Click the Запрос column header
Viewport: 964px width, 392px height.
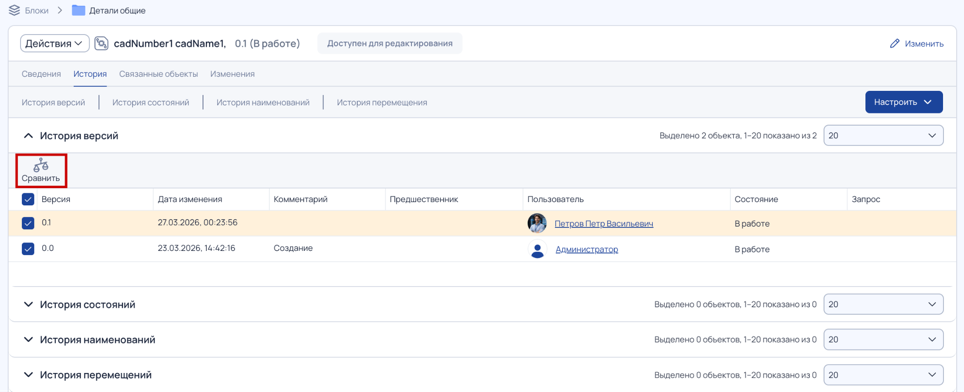point(866,199)
